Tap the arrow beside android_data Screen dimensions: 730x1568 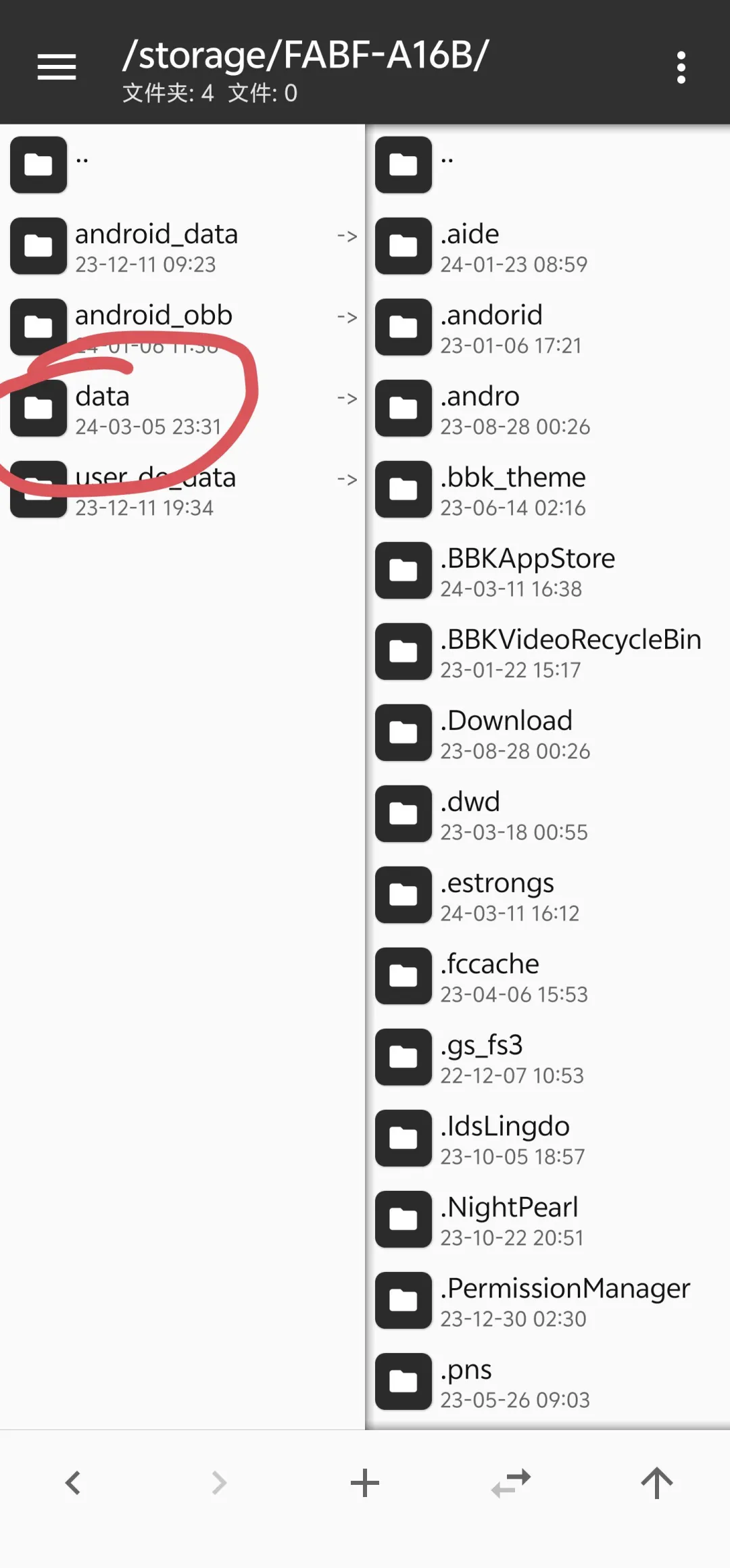click(x=347, y=236)
